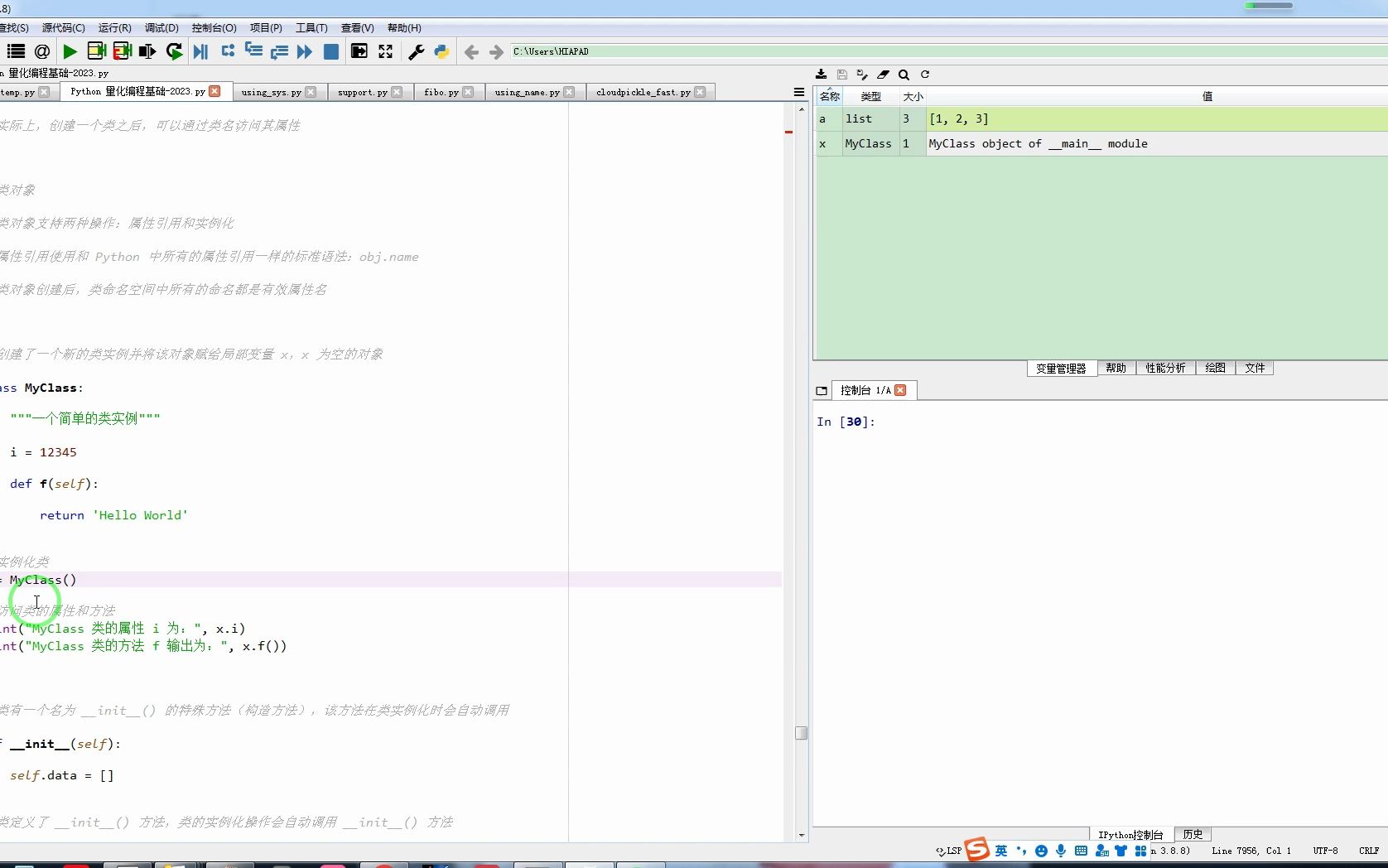The height and width of the screenshot is (868, 1388).
Task: Open 源代码(C) menu
Action: (64, 28)
